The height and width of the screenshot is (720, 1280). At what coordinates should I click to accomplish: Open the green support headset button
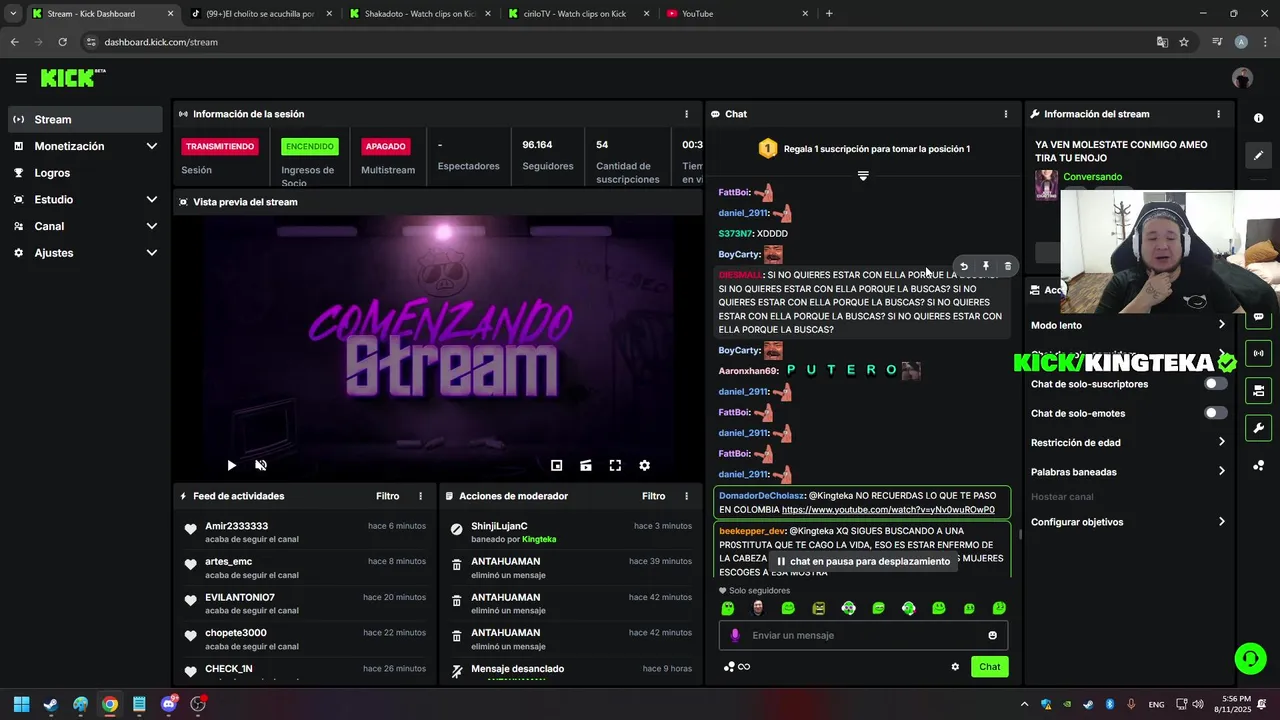click(x=1250, y=658)
